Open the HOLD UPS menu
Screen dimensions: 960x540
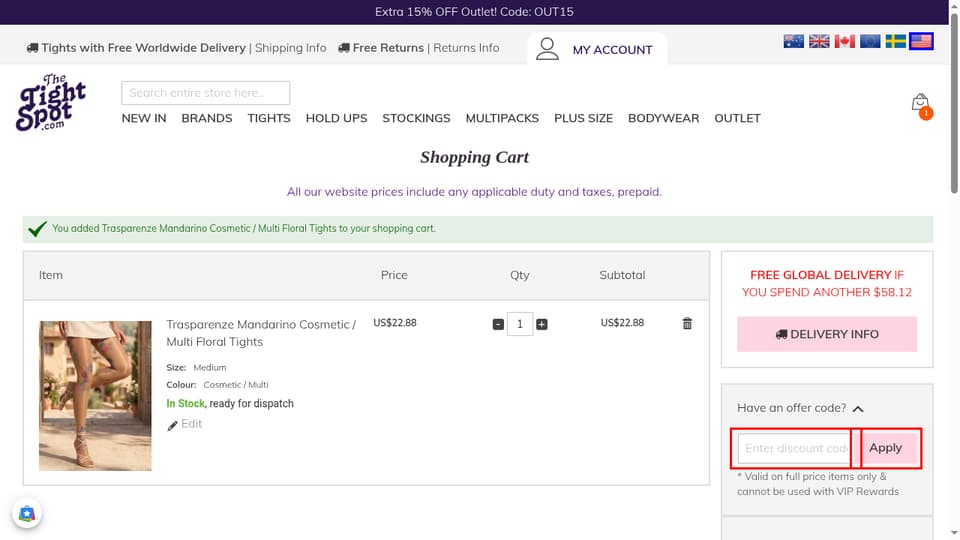pyautogui.click(x=337, y=118)
